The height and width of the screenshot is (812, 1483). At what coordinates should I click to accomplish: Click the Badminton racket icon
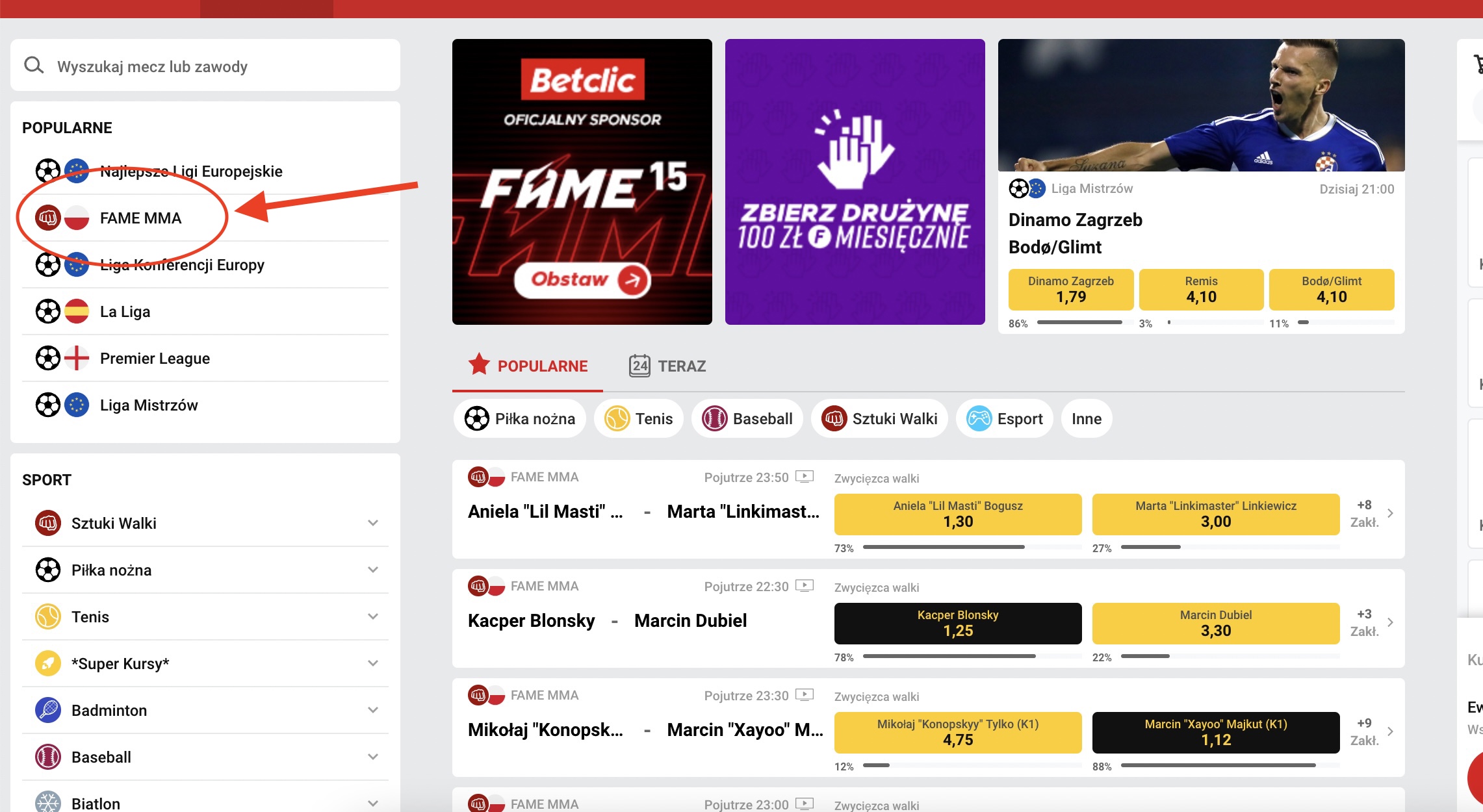coord(48,710)
